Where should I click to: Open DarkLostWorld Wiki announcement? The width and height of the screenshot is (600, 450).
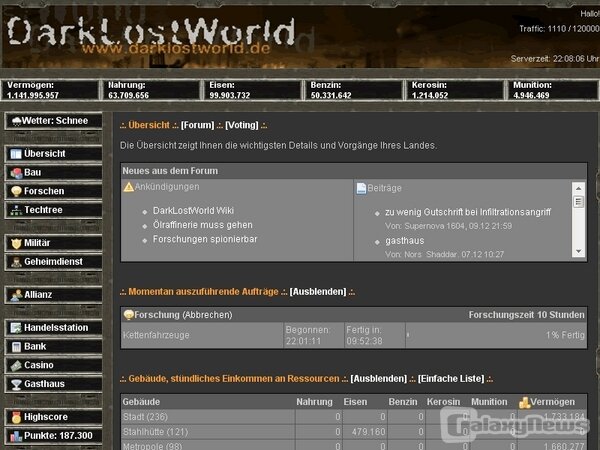coord(193,210)
